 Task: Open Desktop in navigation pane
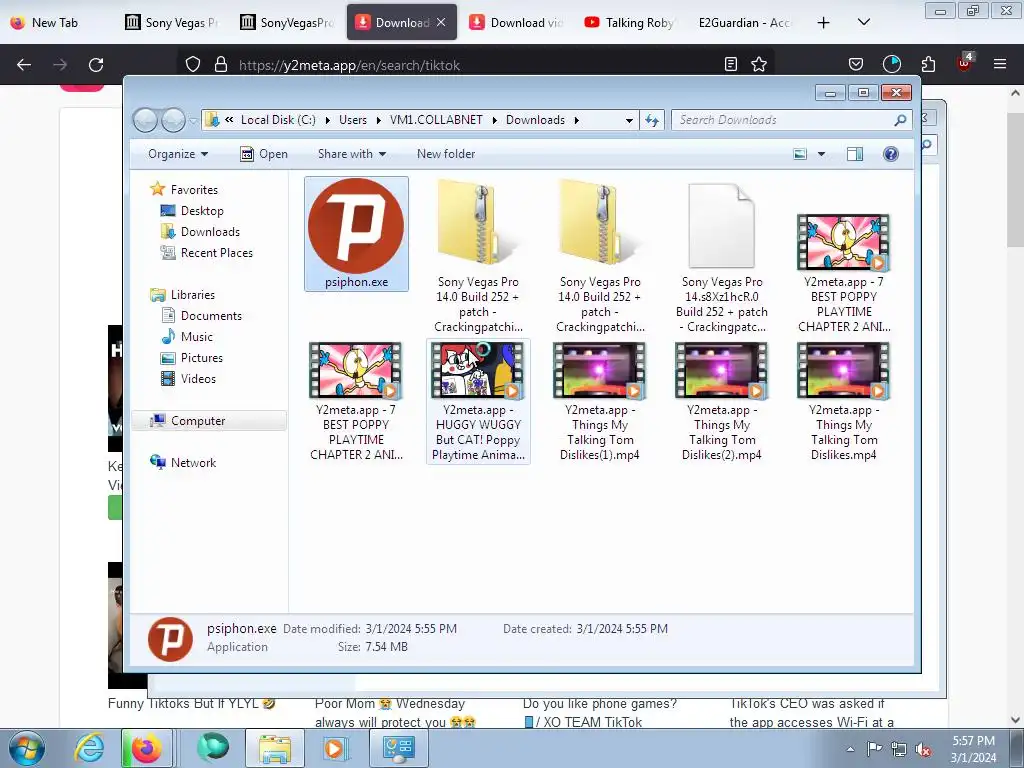click(x=202, y=211)
